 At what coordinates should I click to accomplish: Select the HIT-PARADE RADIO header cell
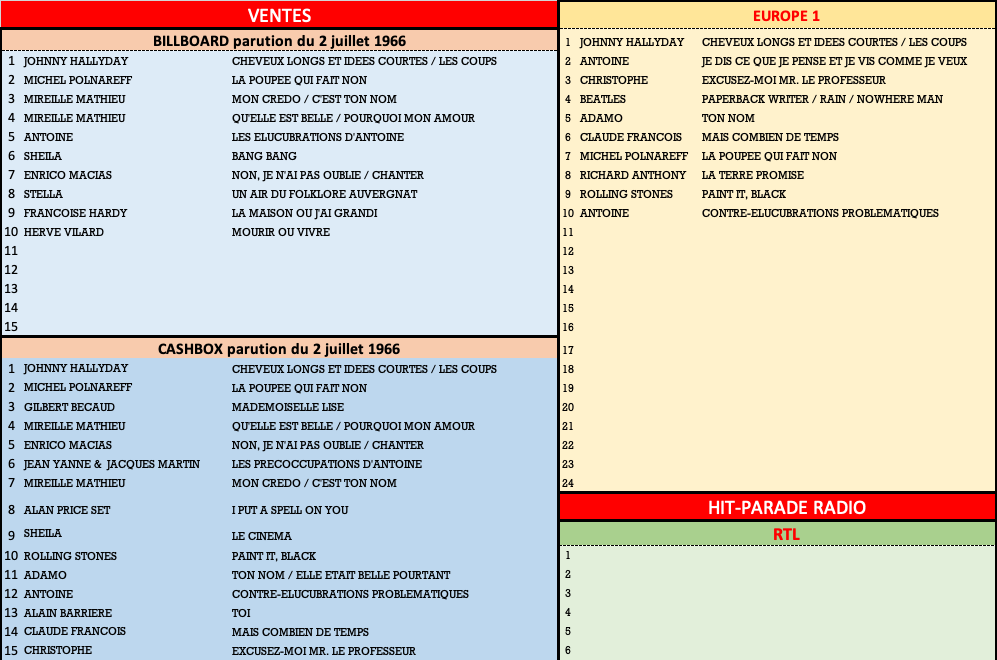point(786,507)
